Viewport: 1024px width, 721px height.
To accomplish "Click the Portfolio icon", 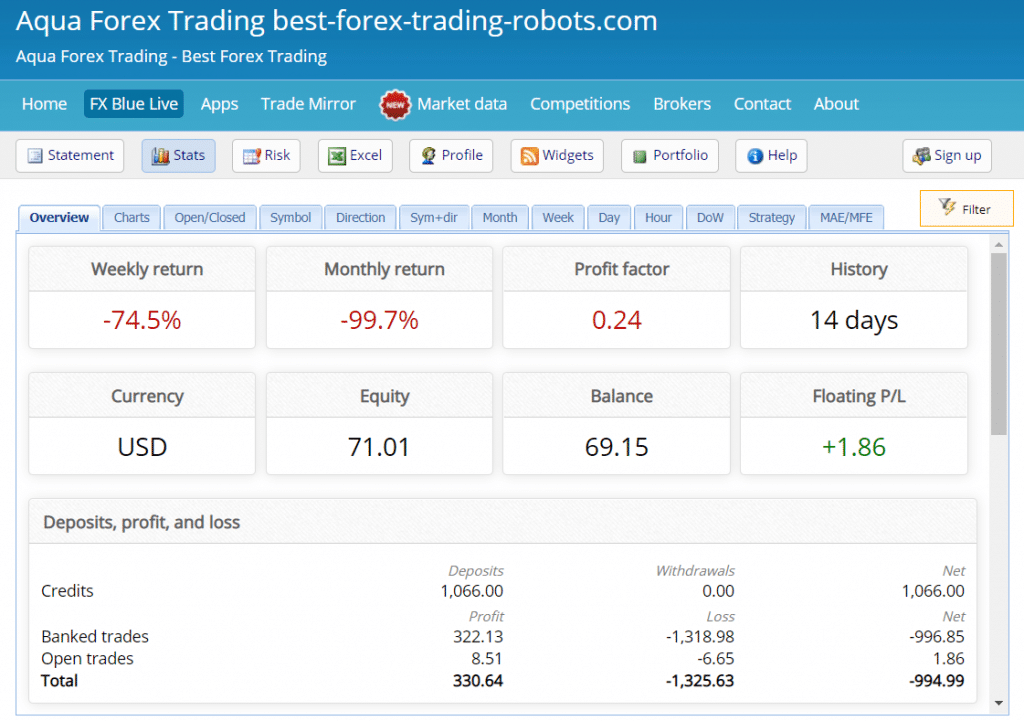I will [640, 156].
